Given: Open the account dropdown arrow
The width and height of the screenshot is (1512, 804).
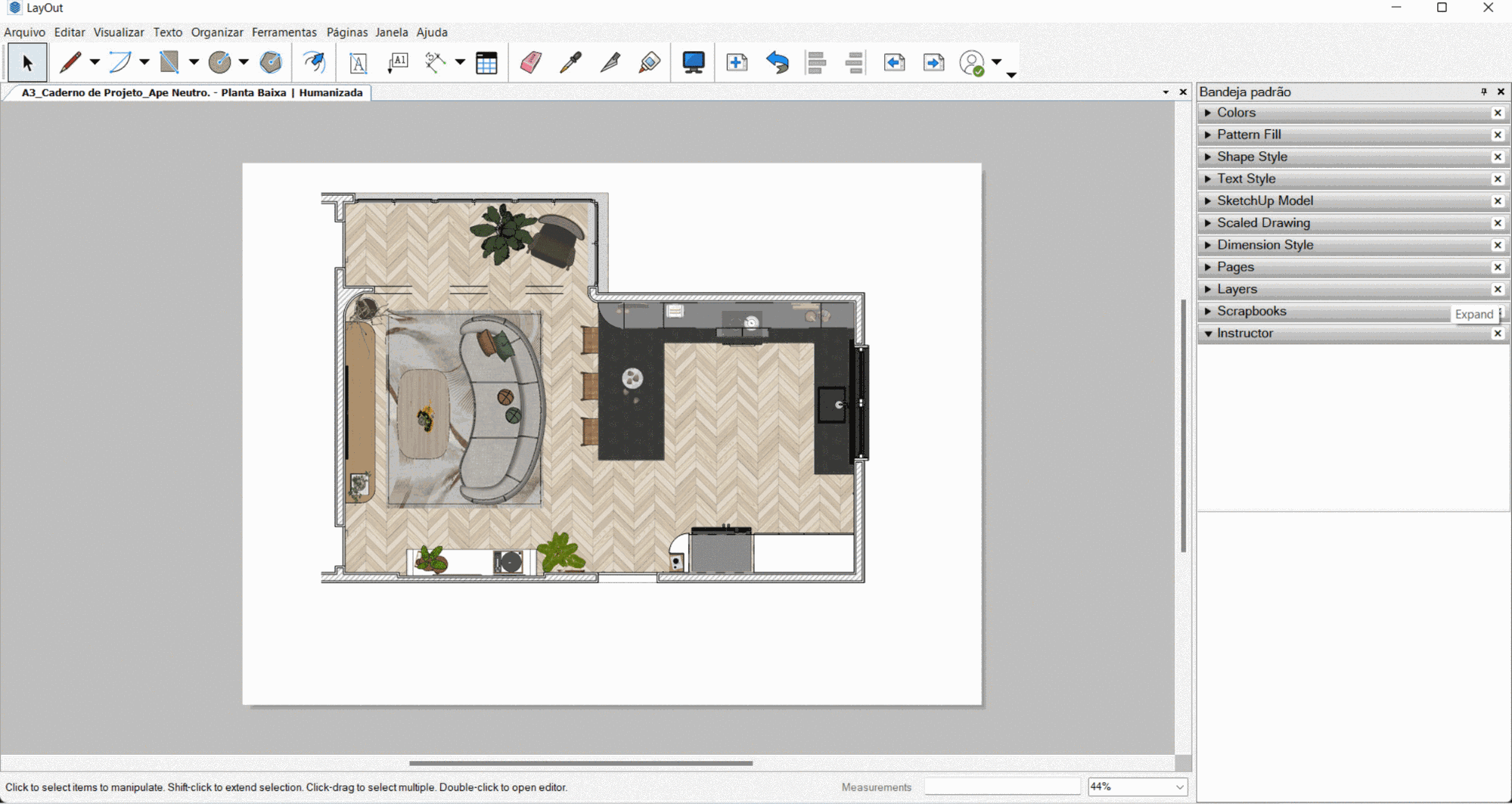Looking at the screenshot, I should pos(996,62).
